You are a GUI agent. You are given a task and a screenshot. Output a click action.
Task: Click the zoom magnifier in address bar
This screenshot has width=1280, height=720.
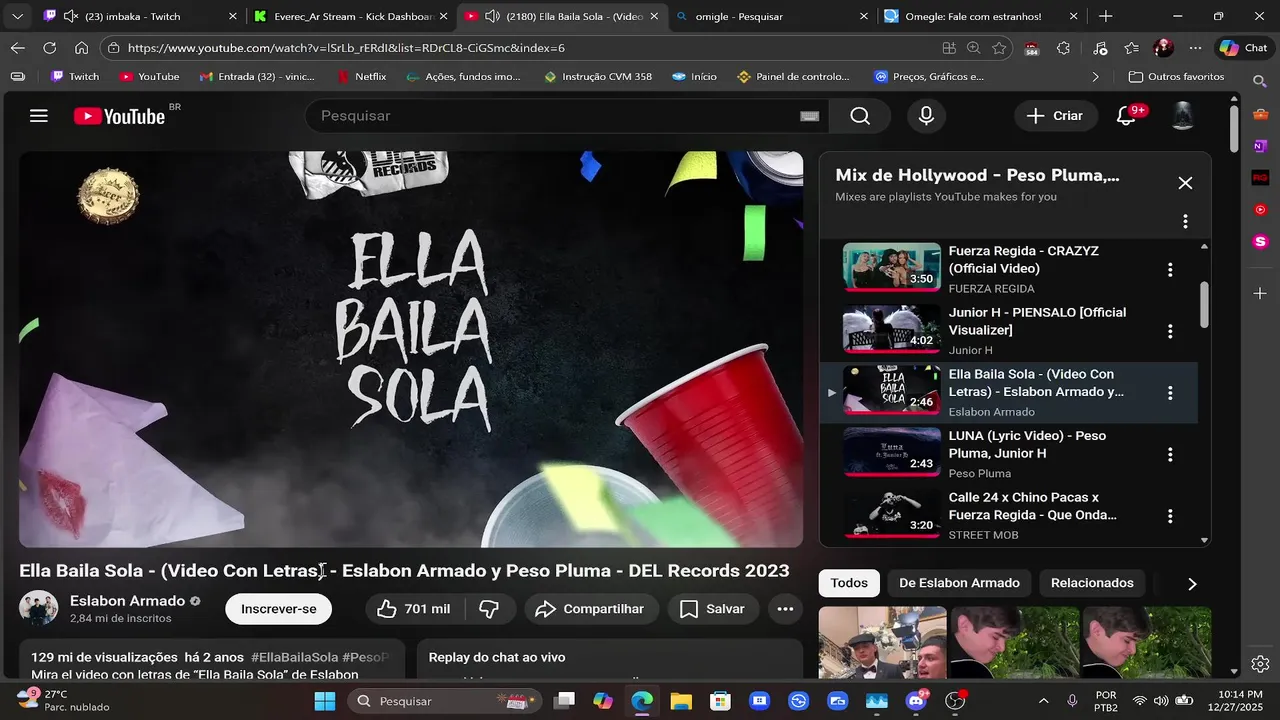pos(973,48)
